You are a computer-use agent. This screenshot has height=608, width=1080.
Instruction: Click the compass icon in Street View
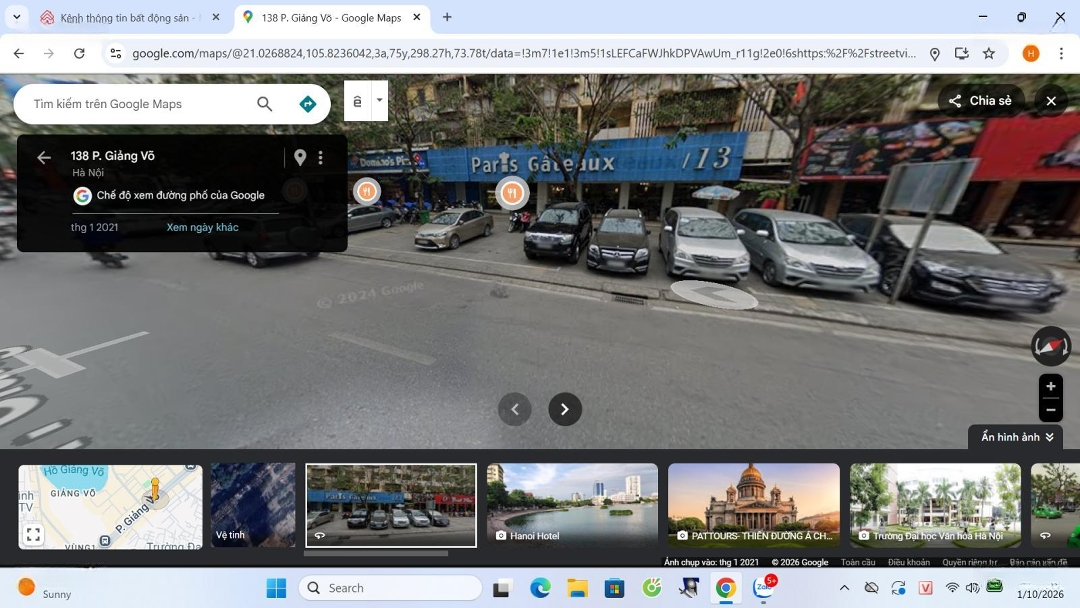[1050, 346]
